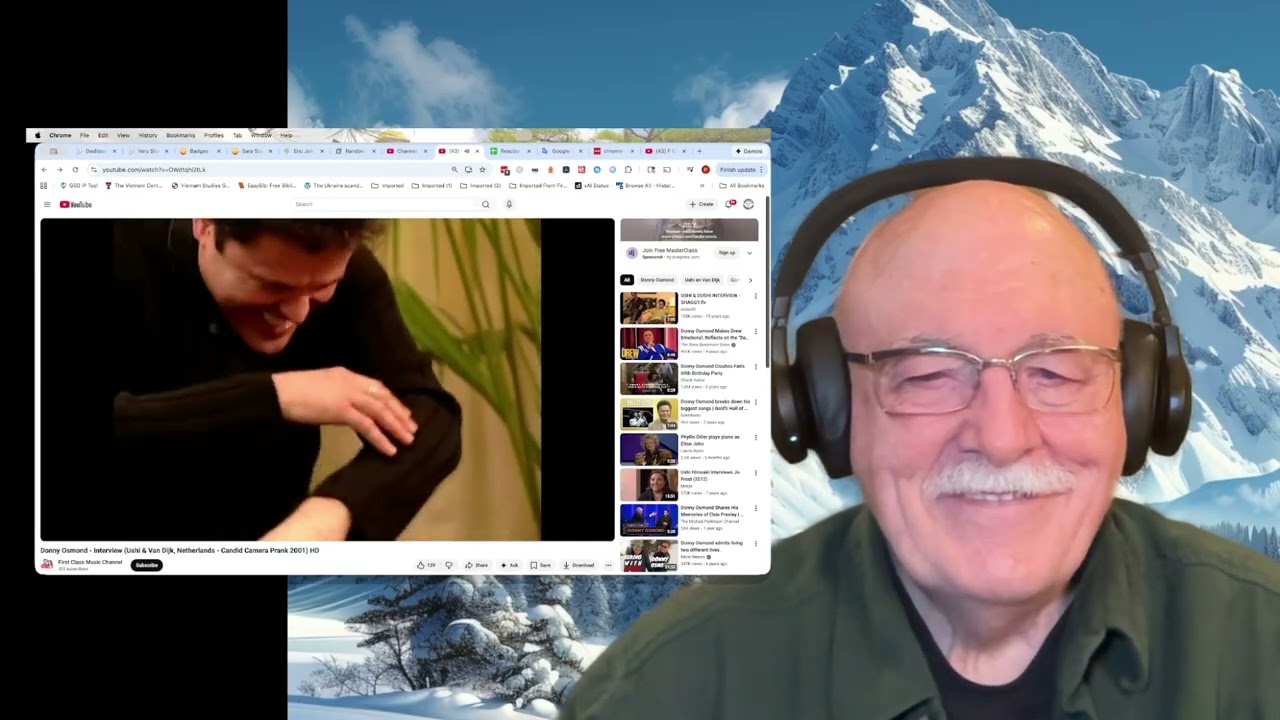Open the All Bookmarks folder
The height and width of the screenshot is (720, 1280).
click(741, 186)
